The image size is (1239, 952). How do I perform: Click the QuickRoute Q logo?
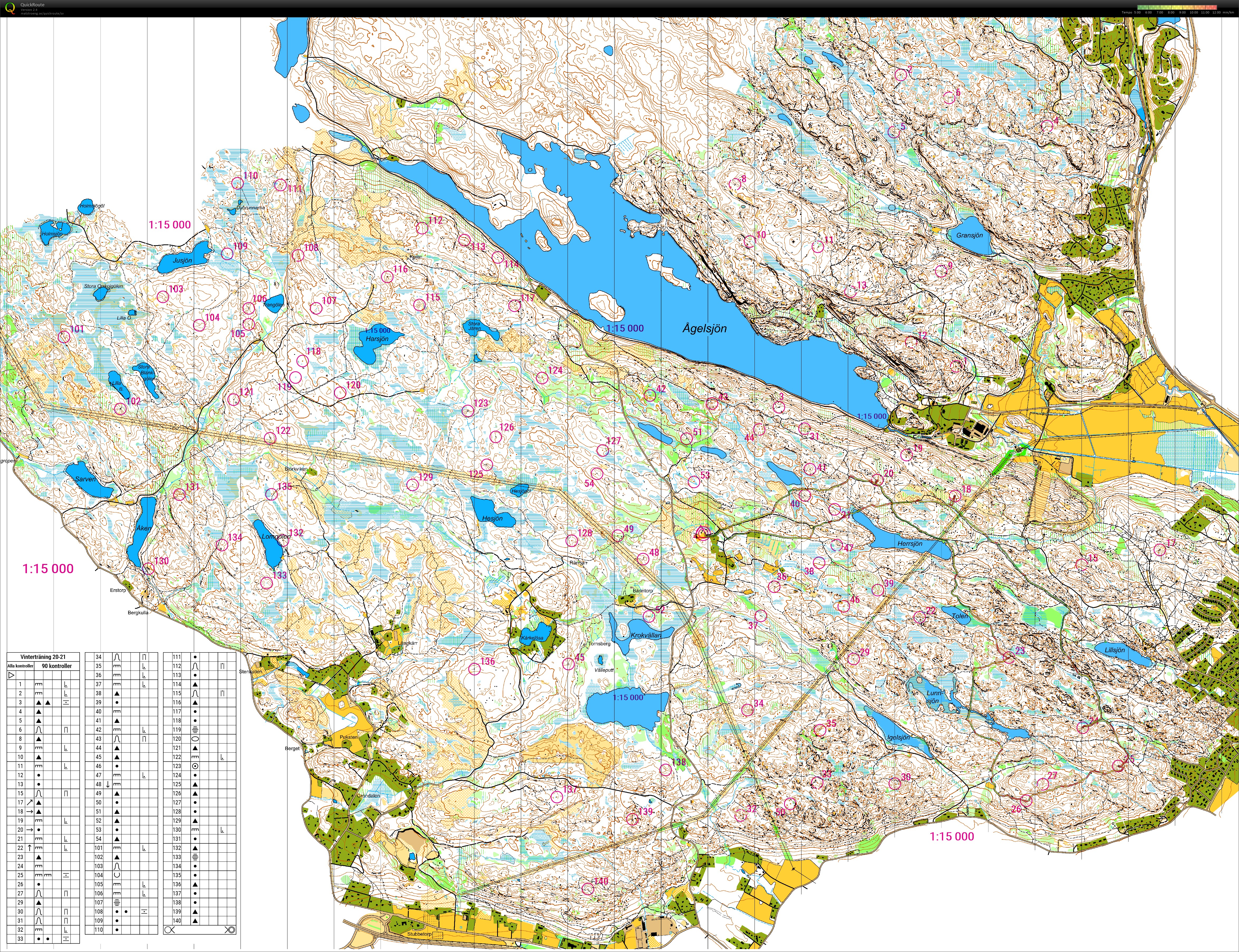point(10,8)
